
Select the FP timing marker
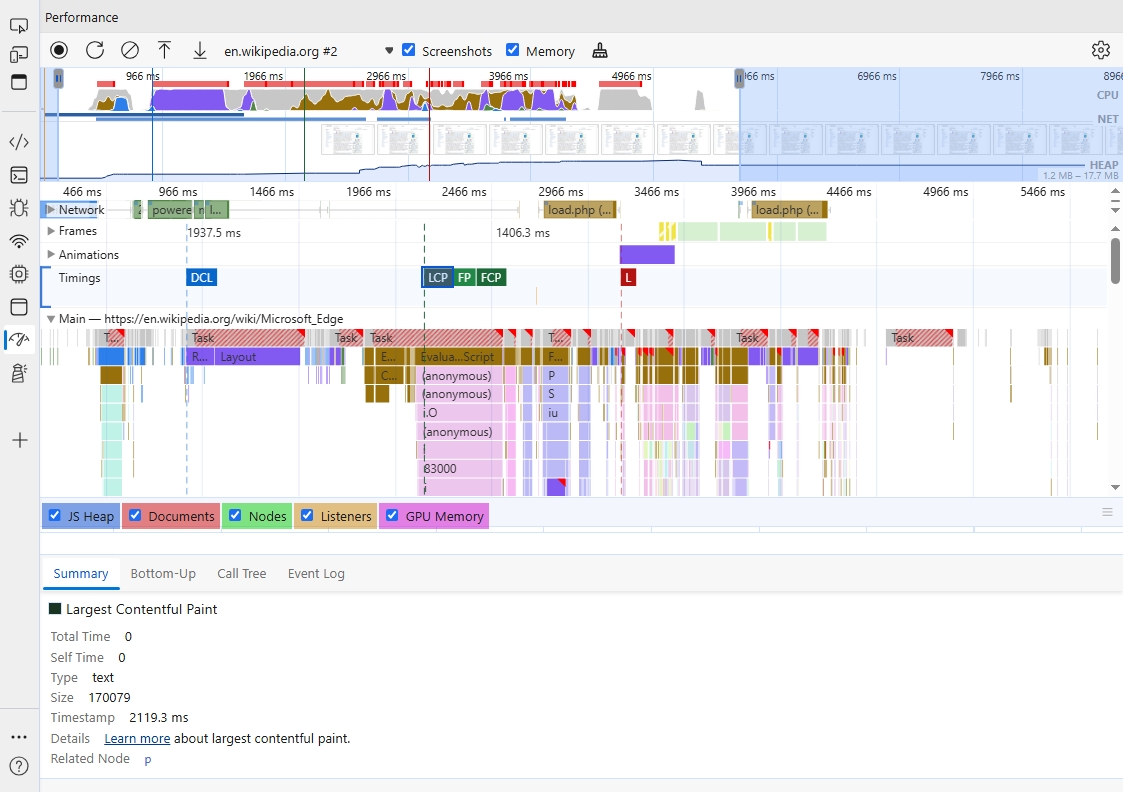[465, 278]
